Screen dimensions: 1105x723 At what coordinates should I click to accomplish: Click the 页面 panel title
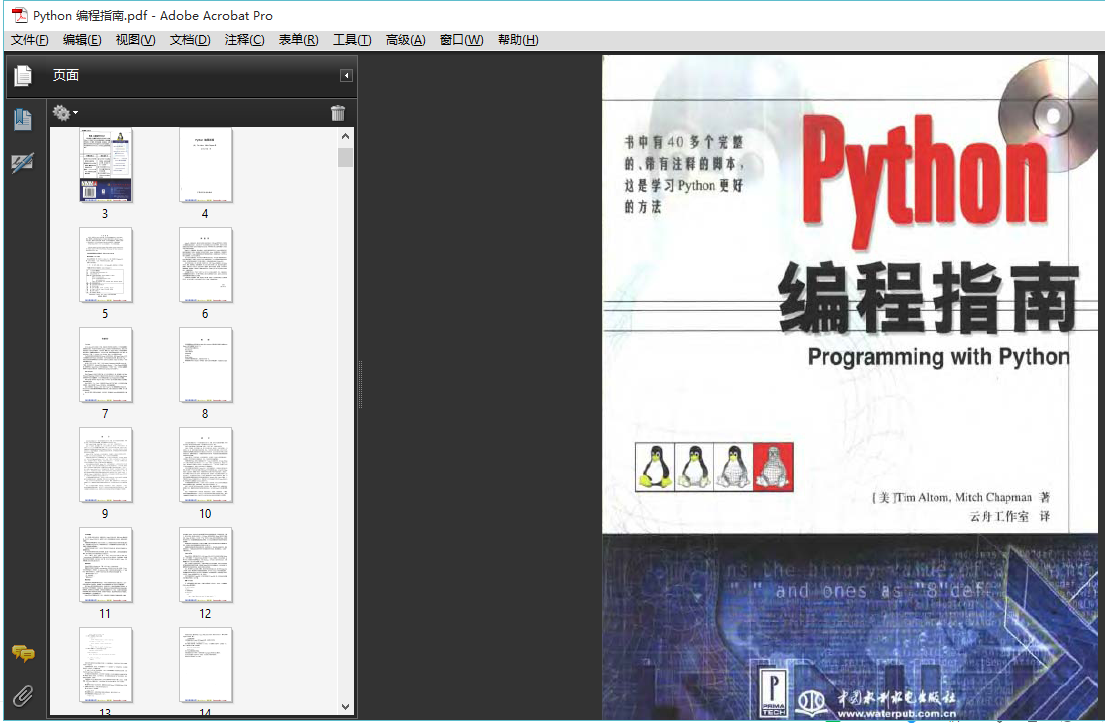click(66, 75)
